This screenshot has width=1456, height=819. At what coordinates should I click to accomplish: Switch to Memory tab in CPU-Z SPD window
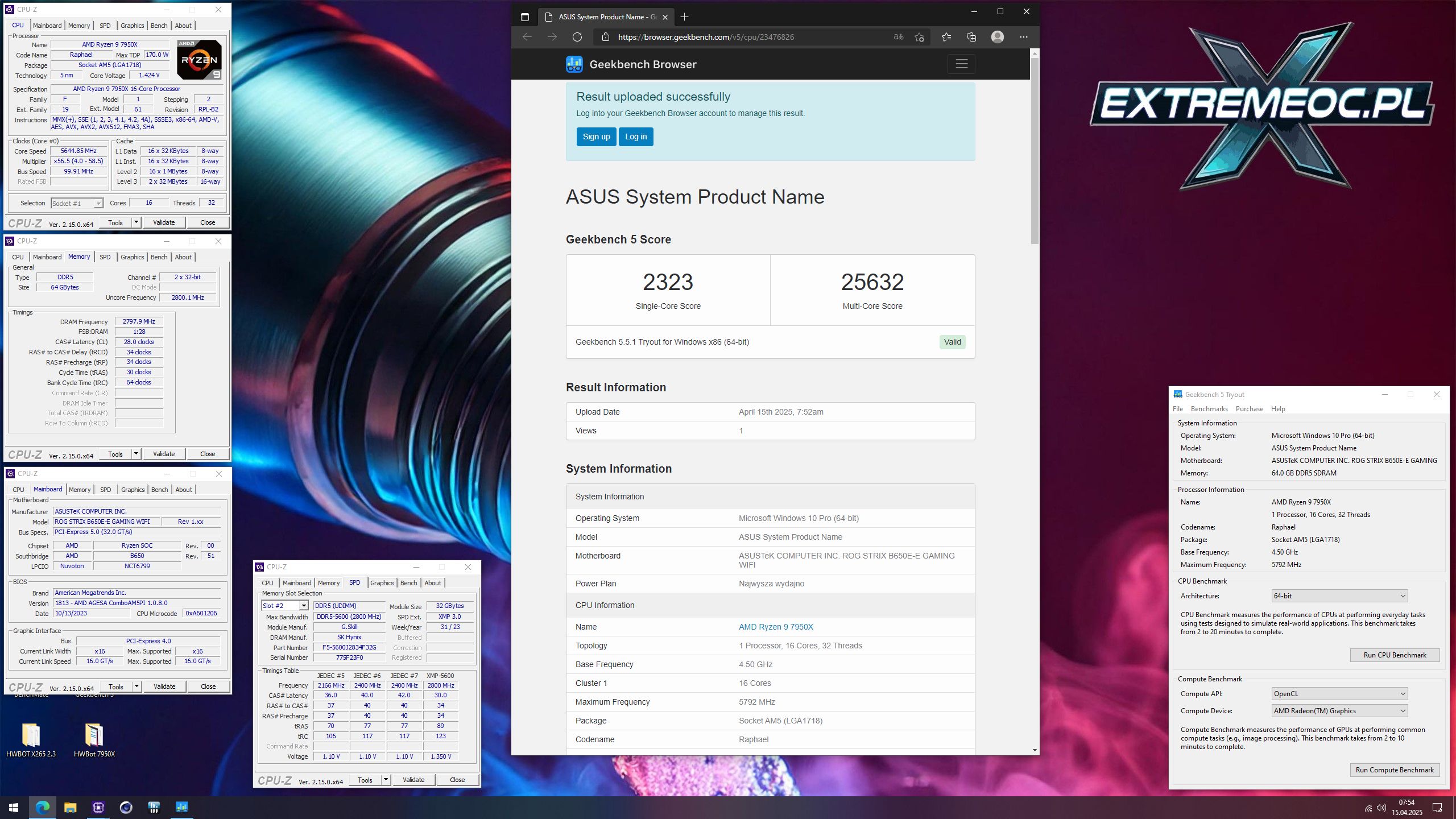coord(329,583)
